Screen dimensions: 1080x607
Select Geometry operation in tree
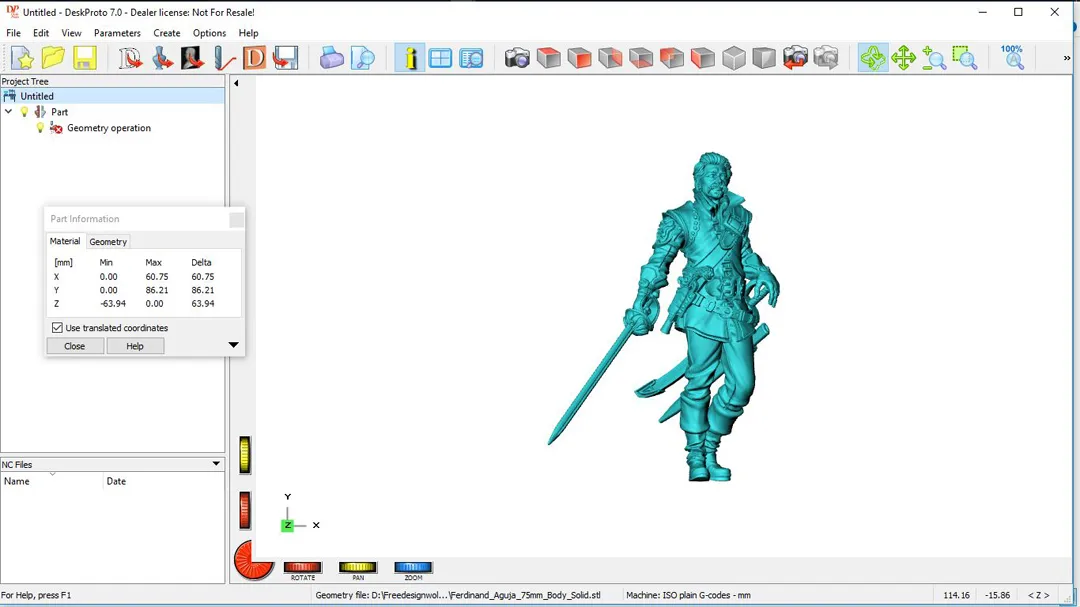click(109, 128)
